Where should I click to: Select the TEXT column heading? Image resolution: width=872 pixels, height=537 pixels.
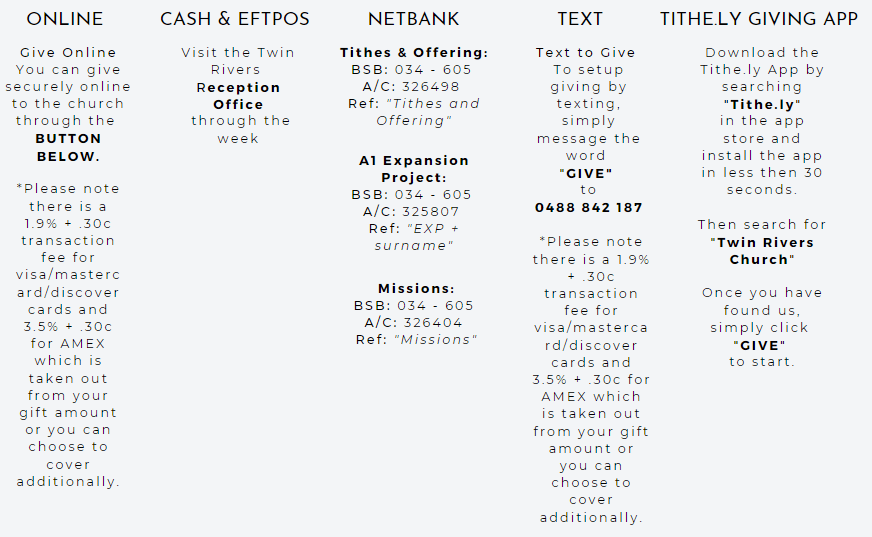tap(580, 19)
